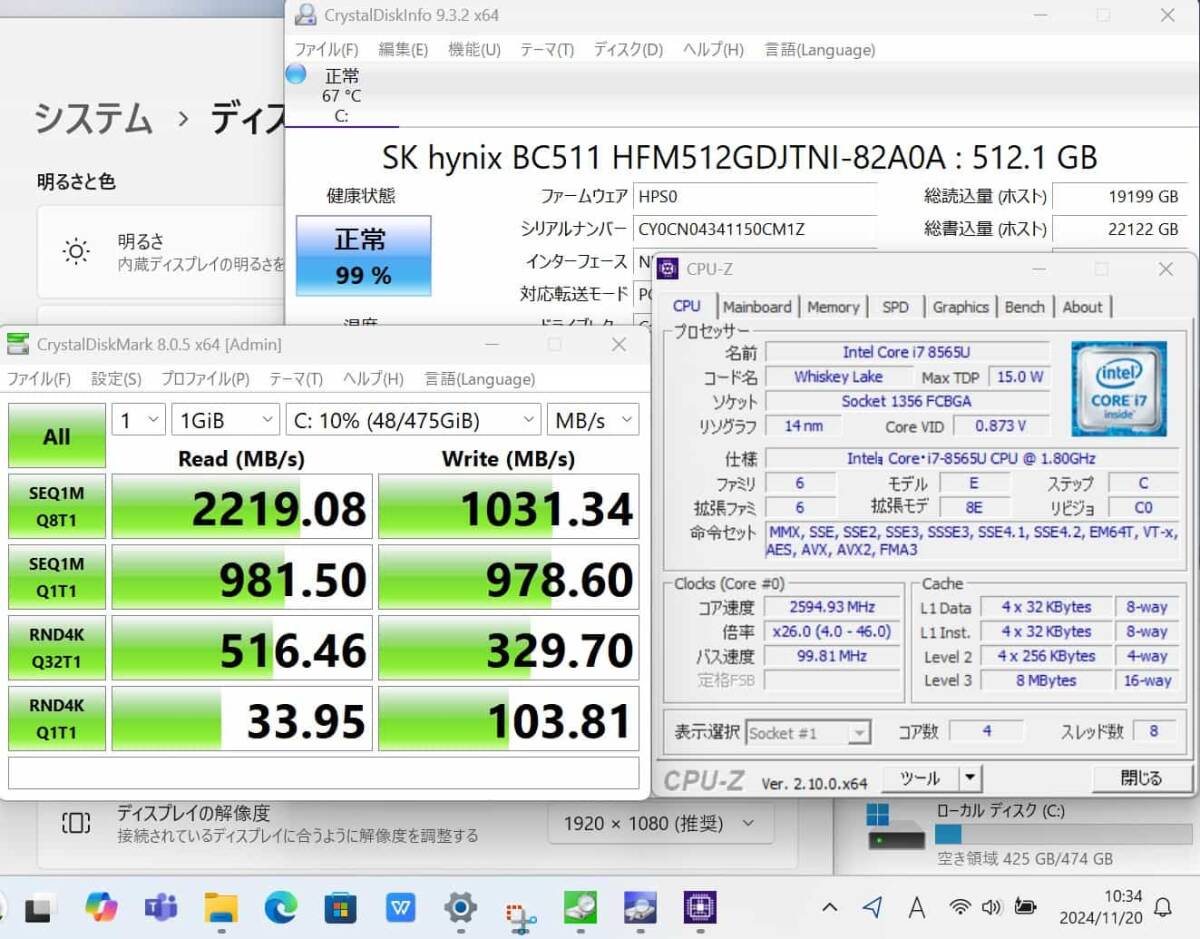Show hidden system tray icons
Viewport: 1200px width, 939px height.
point(829,908)
